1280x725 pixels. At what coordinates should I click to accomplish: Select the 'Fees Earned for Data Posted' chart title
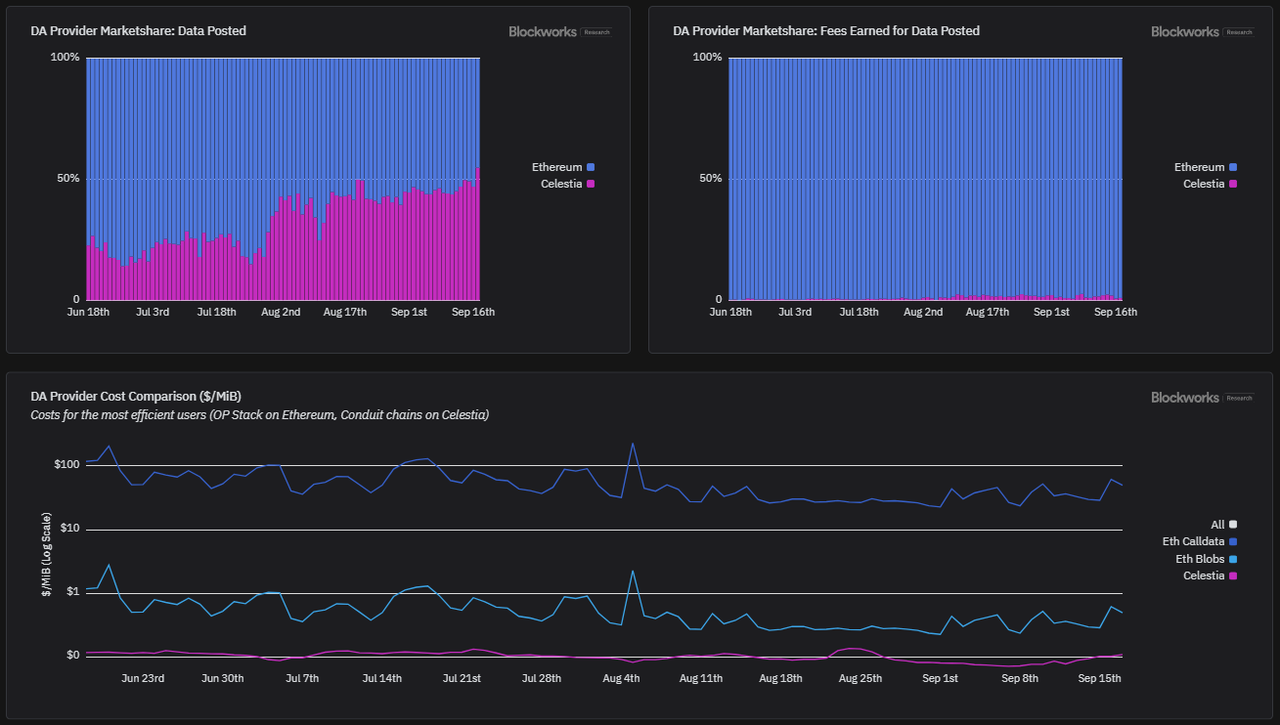(x=826, y=31)
